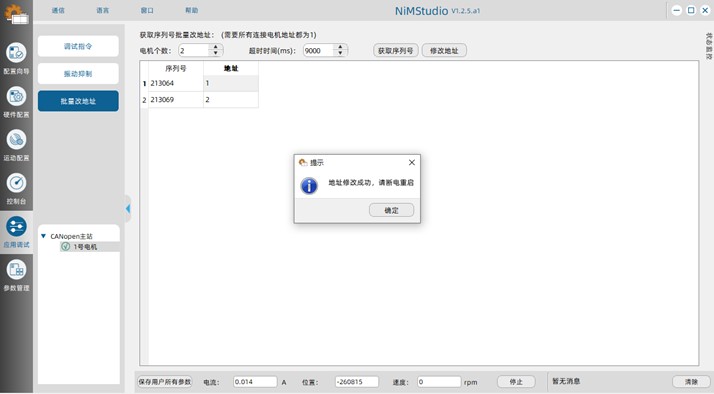The image size is (714, 394).
Task: Select the 批量改地址 tab
Action: [x=78, y=101]
